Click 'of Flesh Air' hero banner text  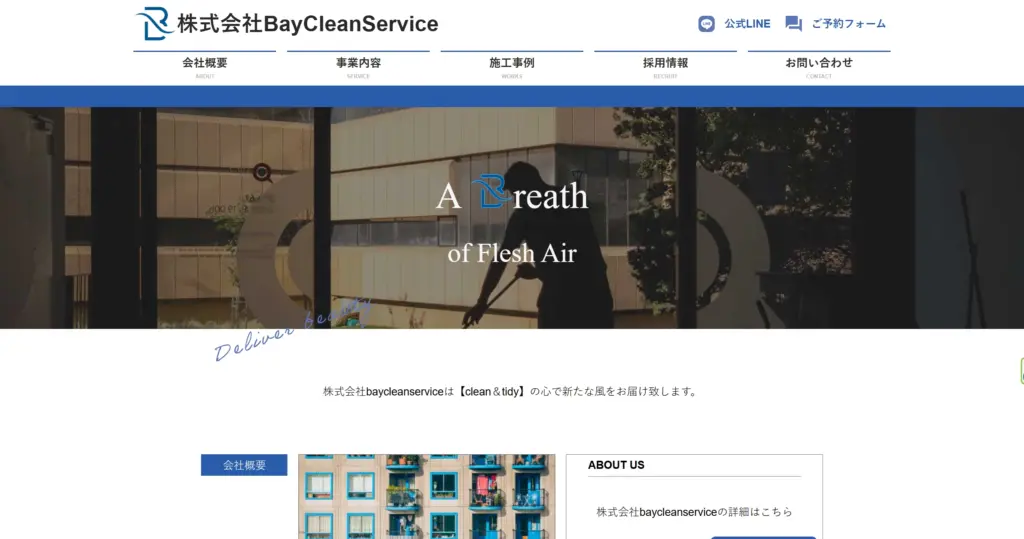(x=512, y=253)
